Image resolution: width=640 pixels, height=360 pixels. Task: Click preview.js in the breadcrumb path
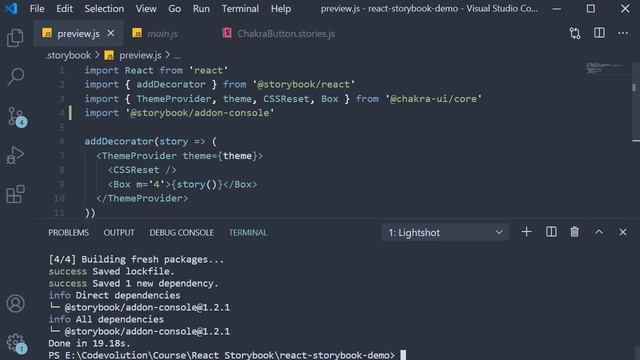(140, 55)
